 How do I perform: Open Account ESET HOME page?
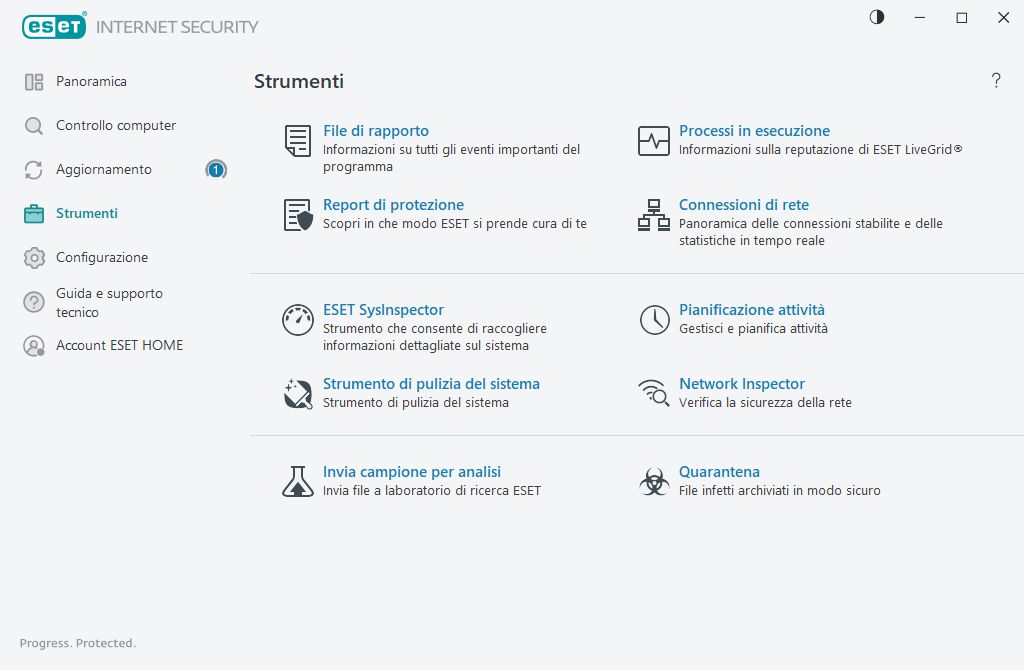(119, 346)
